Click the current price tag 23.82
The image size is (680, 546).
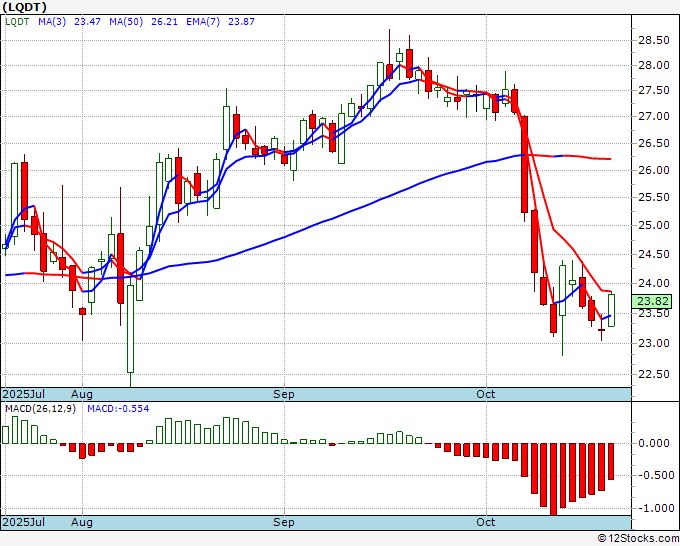pyautogui.click(x=651, y=301)
